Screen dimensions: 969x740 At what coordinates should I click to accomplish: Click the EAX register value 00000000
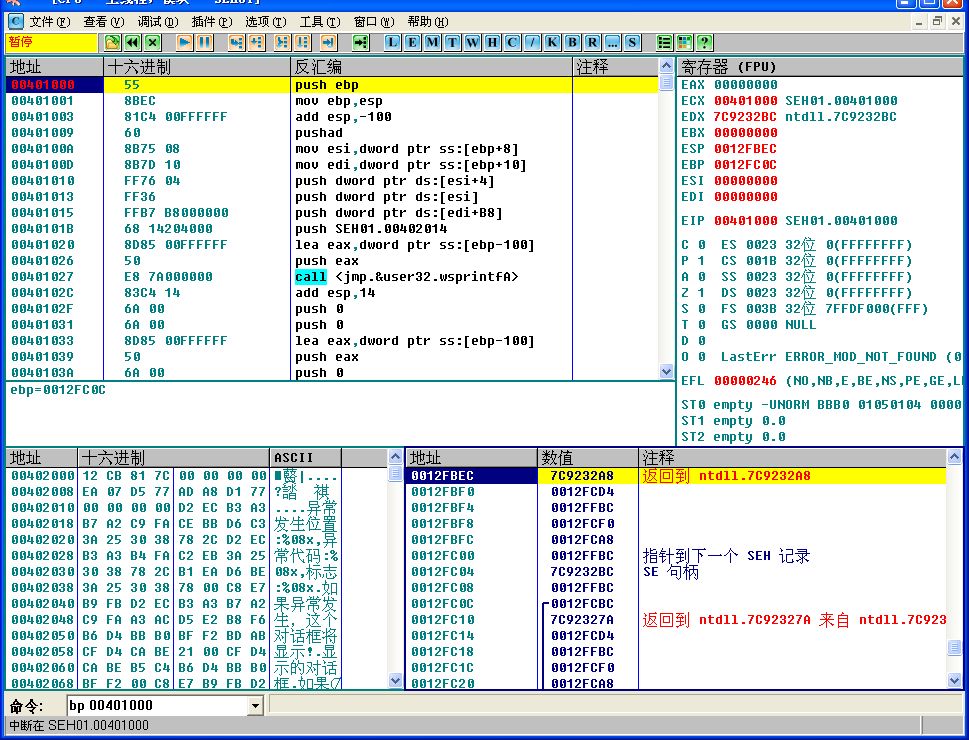tap(746, 85)
